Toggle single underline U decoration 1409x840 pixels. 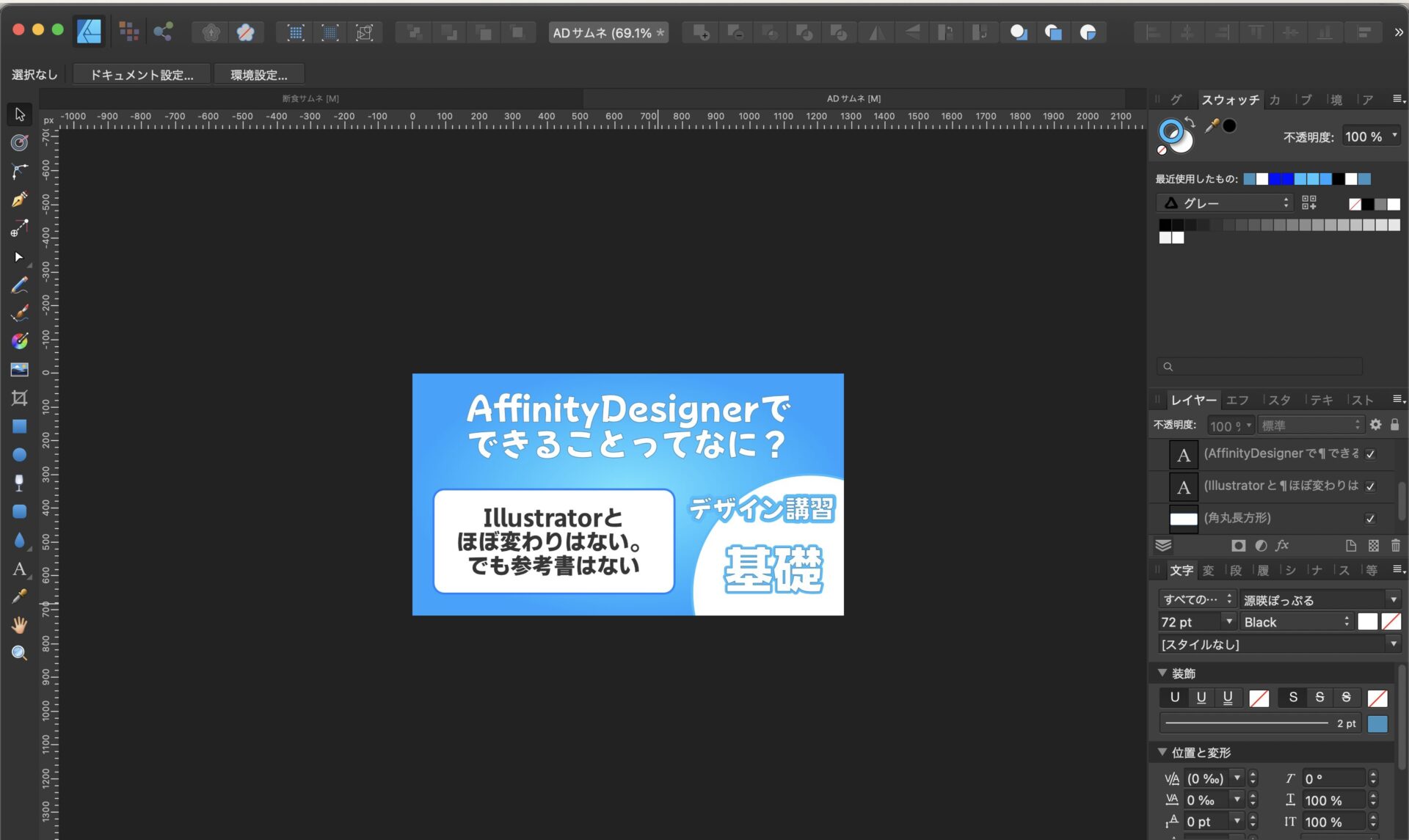coord(1201,697)
